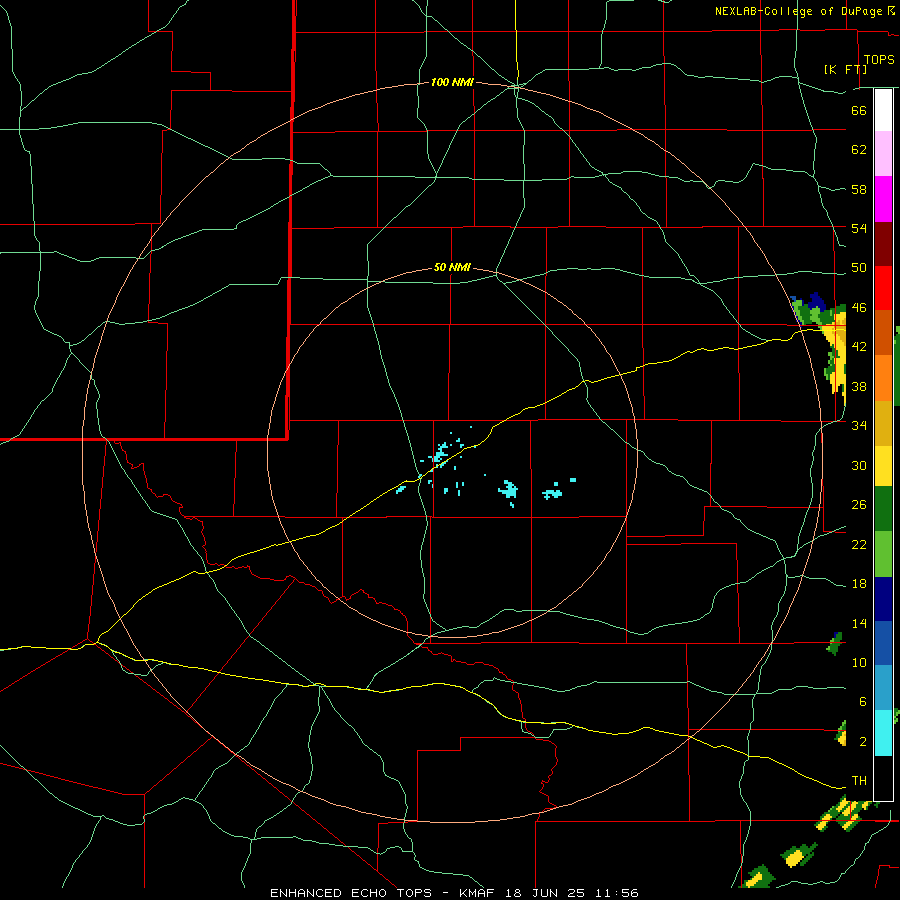Screen dimensions: 900x900
Task: Click the gold swatch between 38 and 34
Action: tap(883, 423)
